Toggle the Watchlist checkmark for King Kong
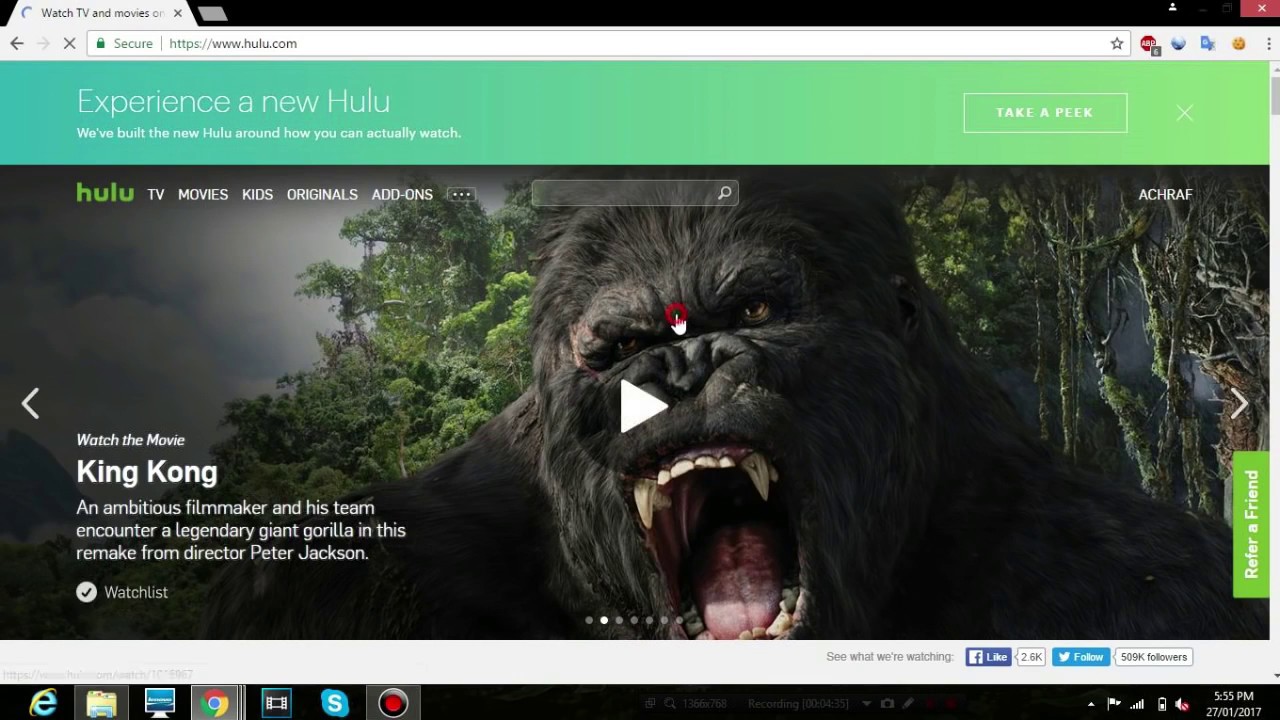This screenshot has height=720, width=1280. pyautogui.click(x=87, y=592)
